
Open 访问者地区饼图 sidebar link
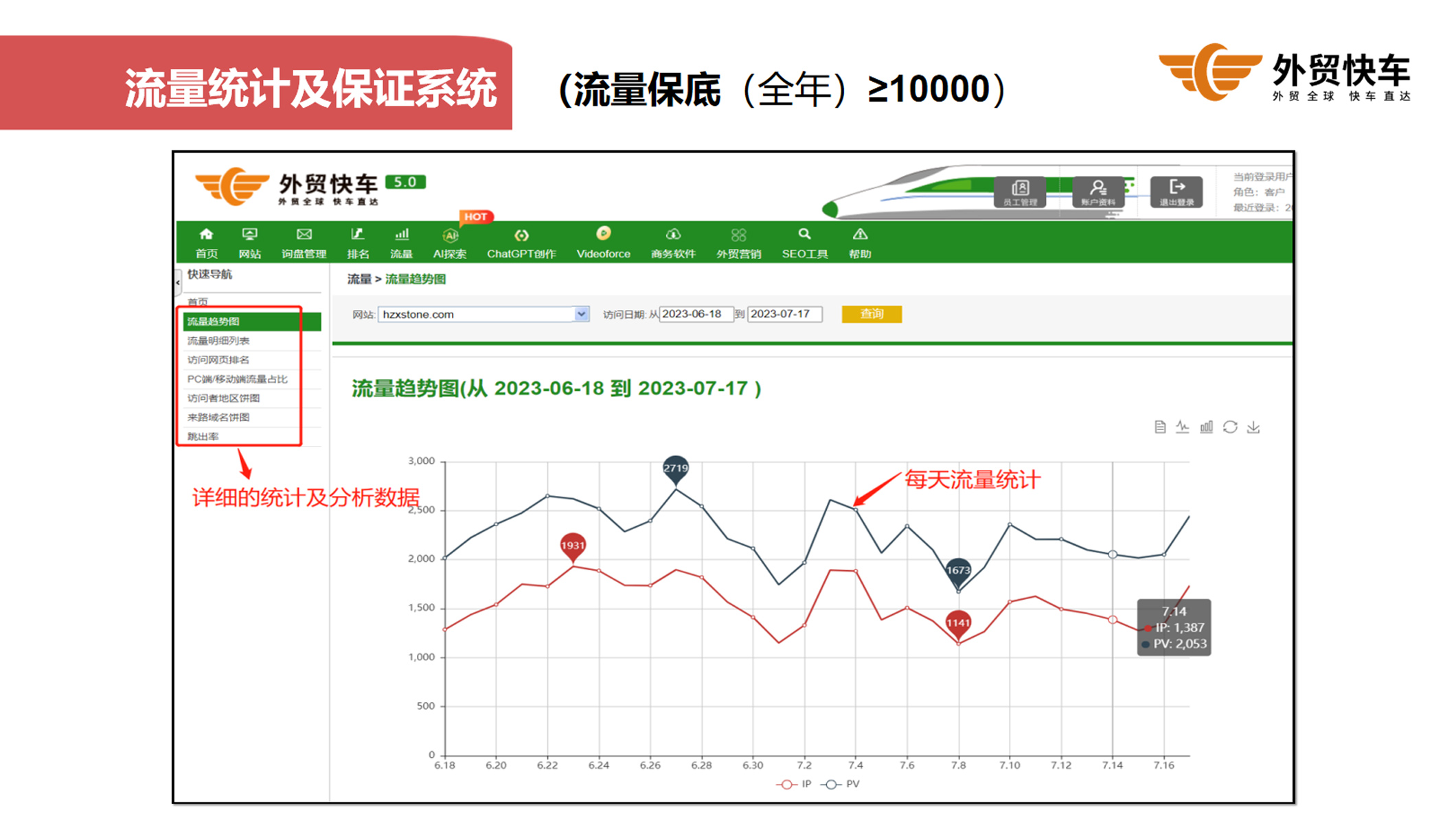223,398
